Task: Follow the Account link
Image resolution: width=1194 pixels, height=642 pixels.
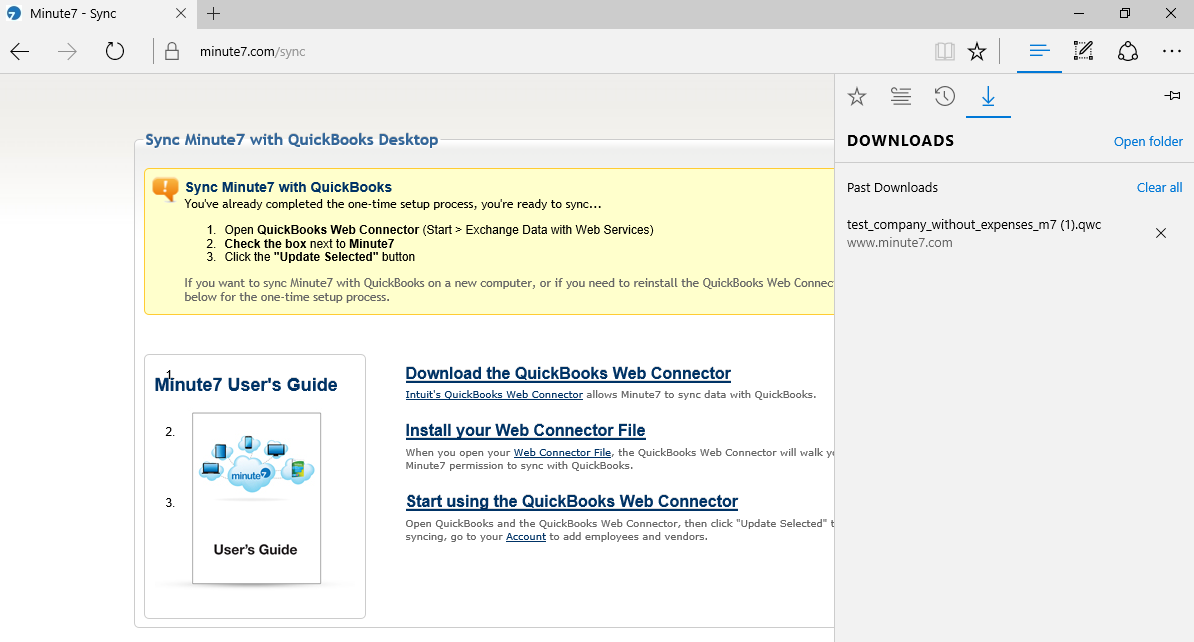Action: (x=525, y=537)
